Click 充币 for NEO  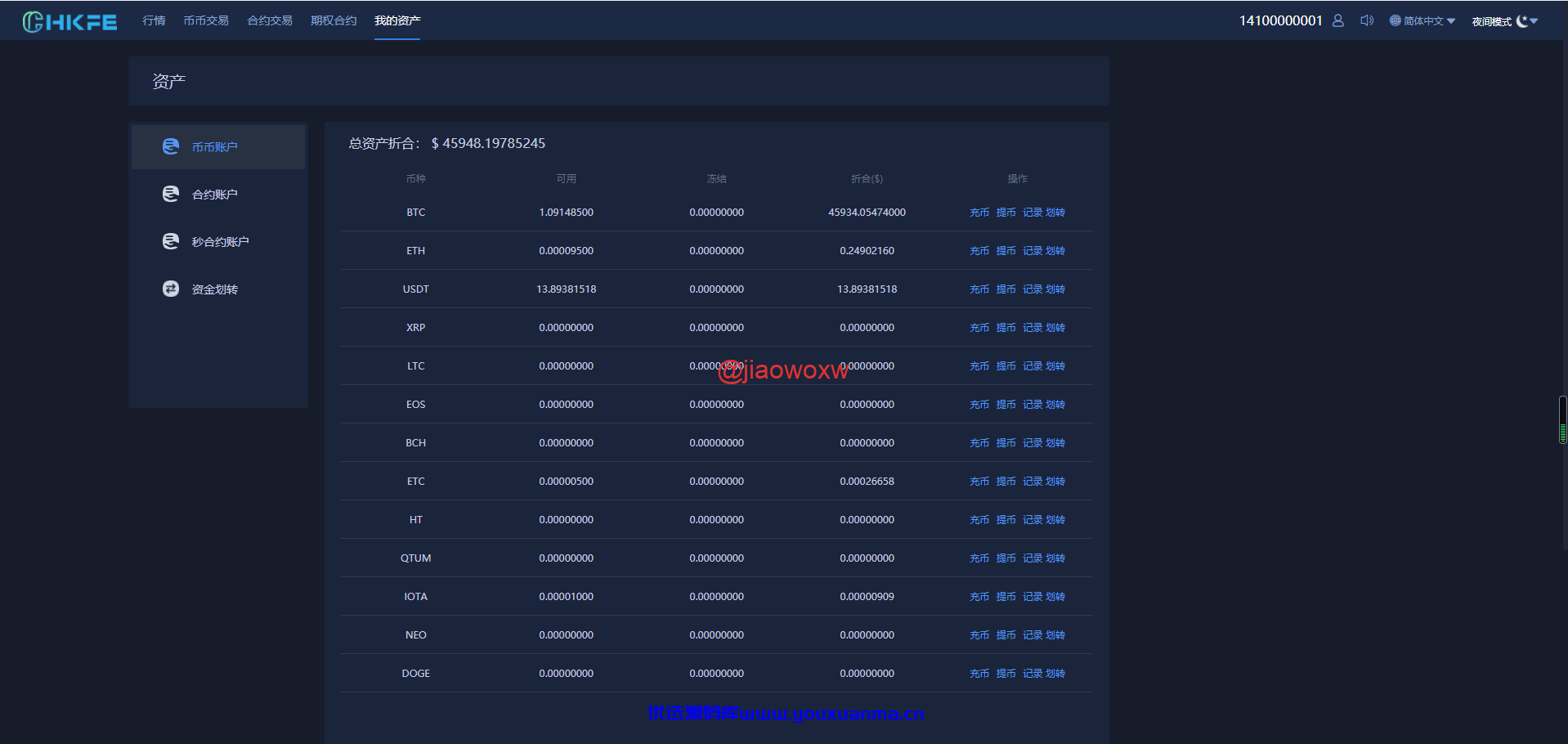tap(979, 635)
